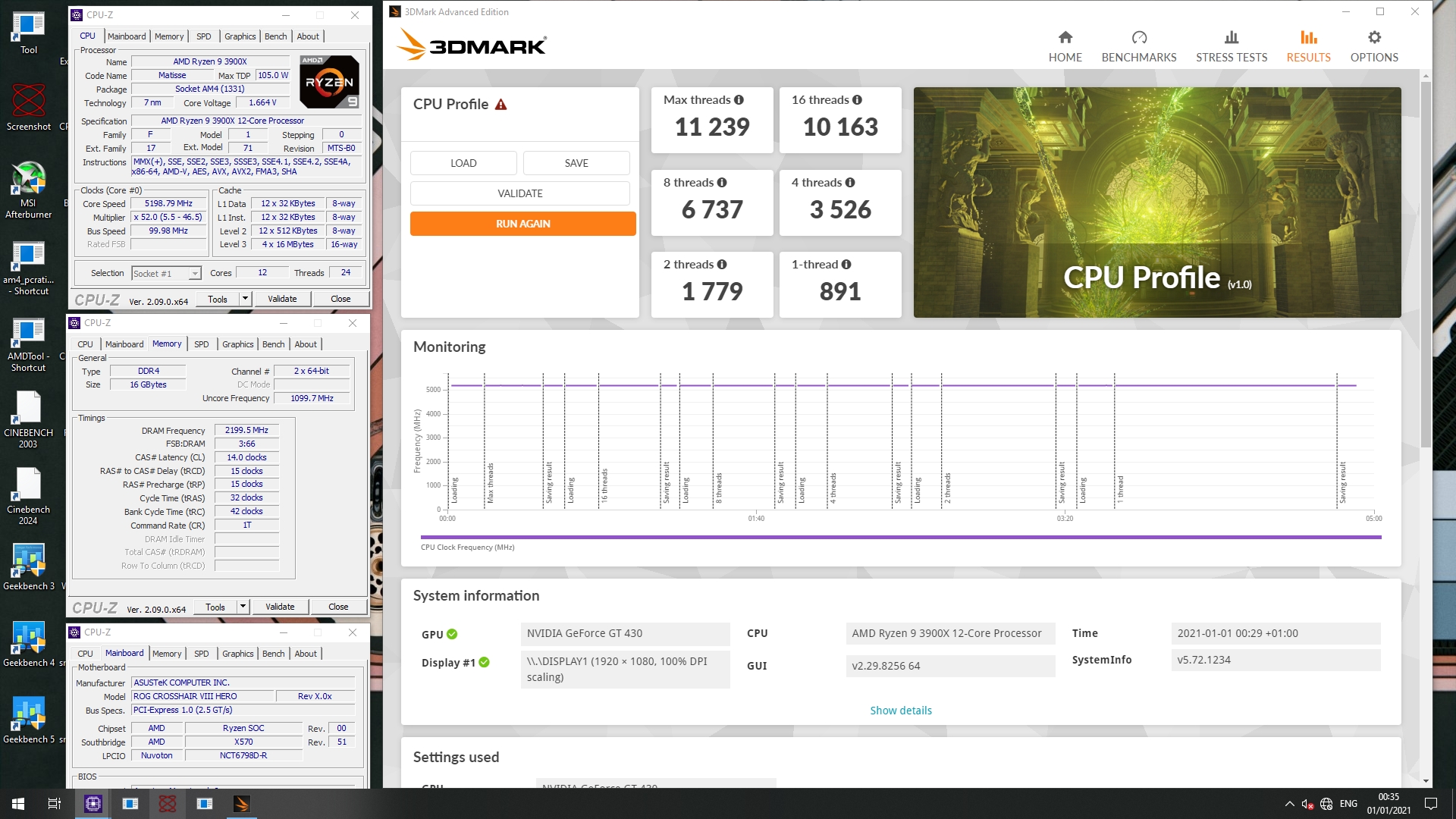1456x819 pixels.
Task: Click info icon next to 2 threads
Action: pyautogui.click(x=722, y=265)
